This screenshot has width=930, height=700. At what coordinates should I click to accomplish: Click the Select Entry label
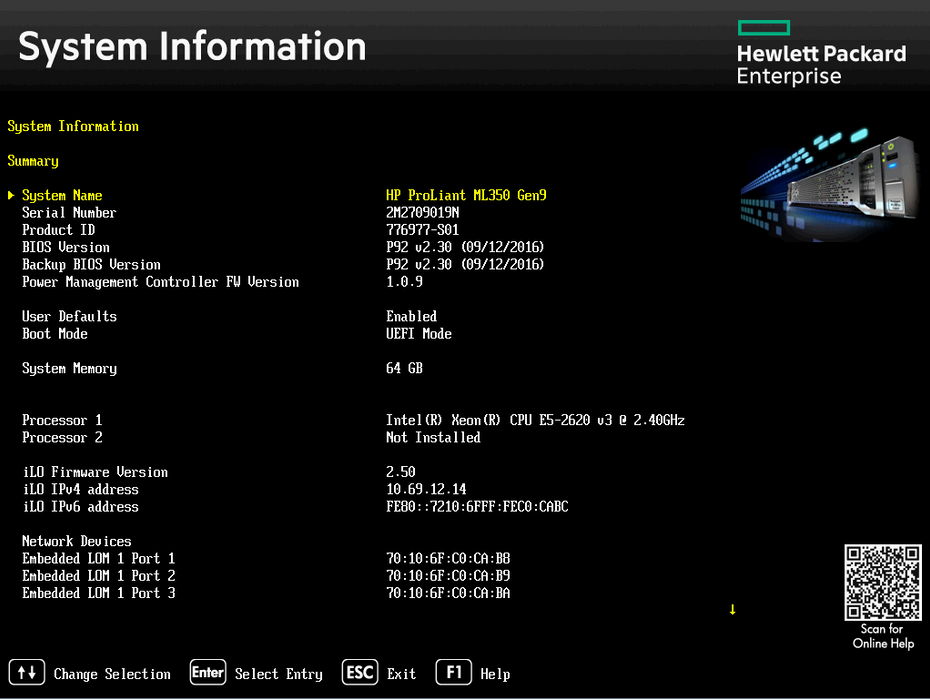click(279, 674)
